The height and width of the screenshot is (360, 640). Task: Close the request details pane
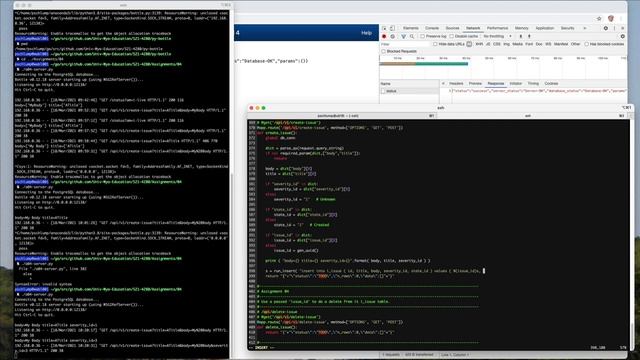443,83
